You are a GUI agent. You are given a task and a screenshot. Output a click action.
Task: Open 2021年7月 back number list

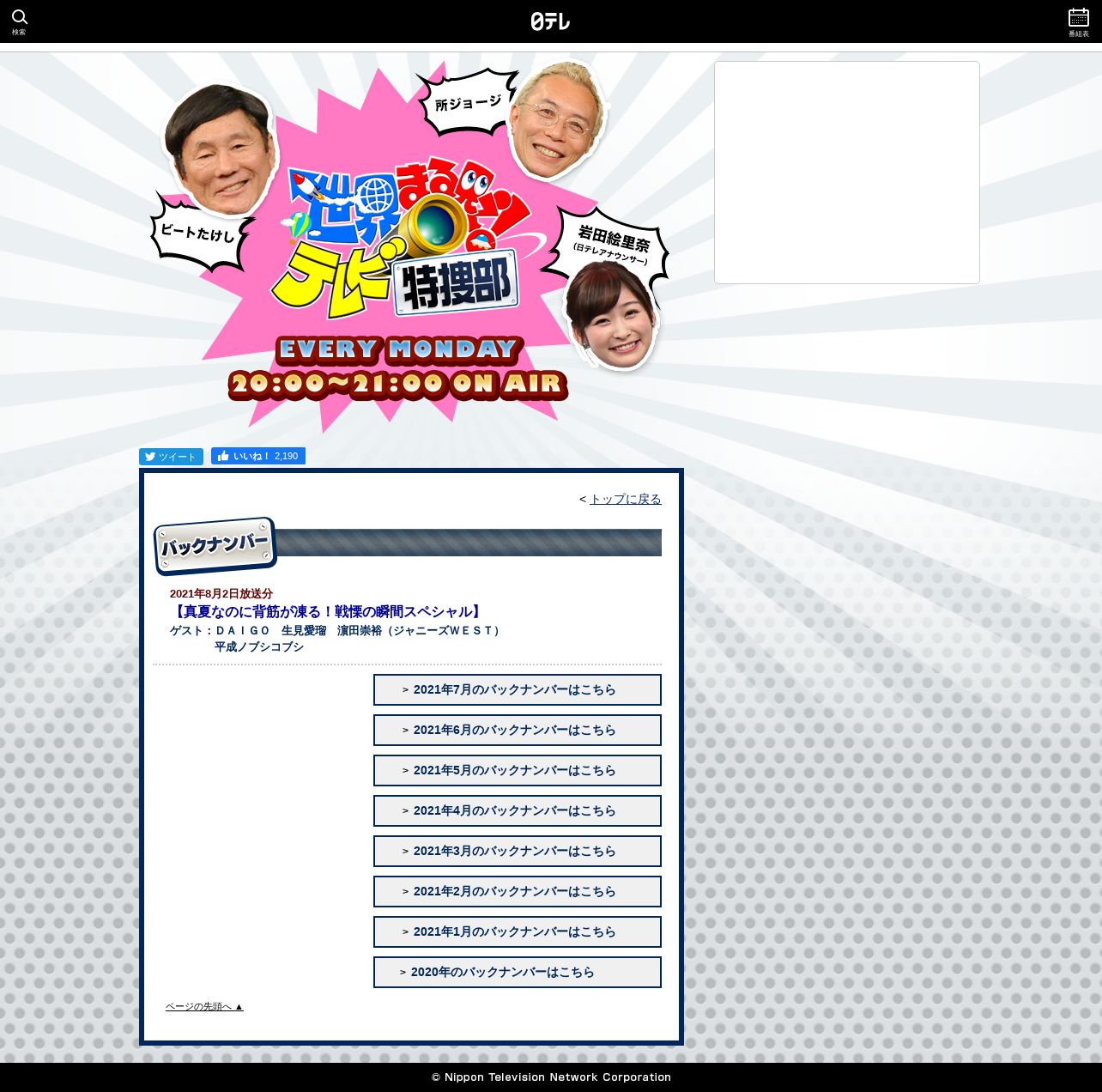click(518, 689)
